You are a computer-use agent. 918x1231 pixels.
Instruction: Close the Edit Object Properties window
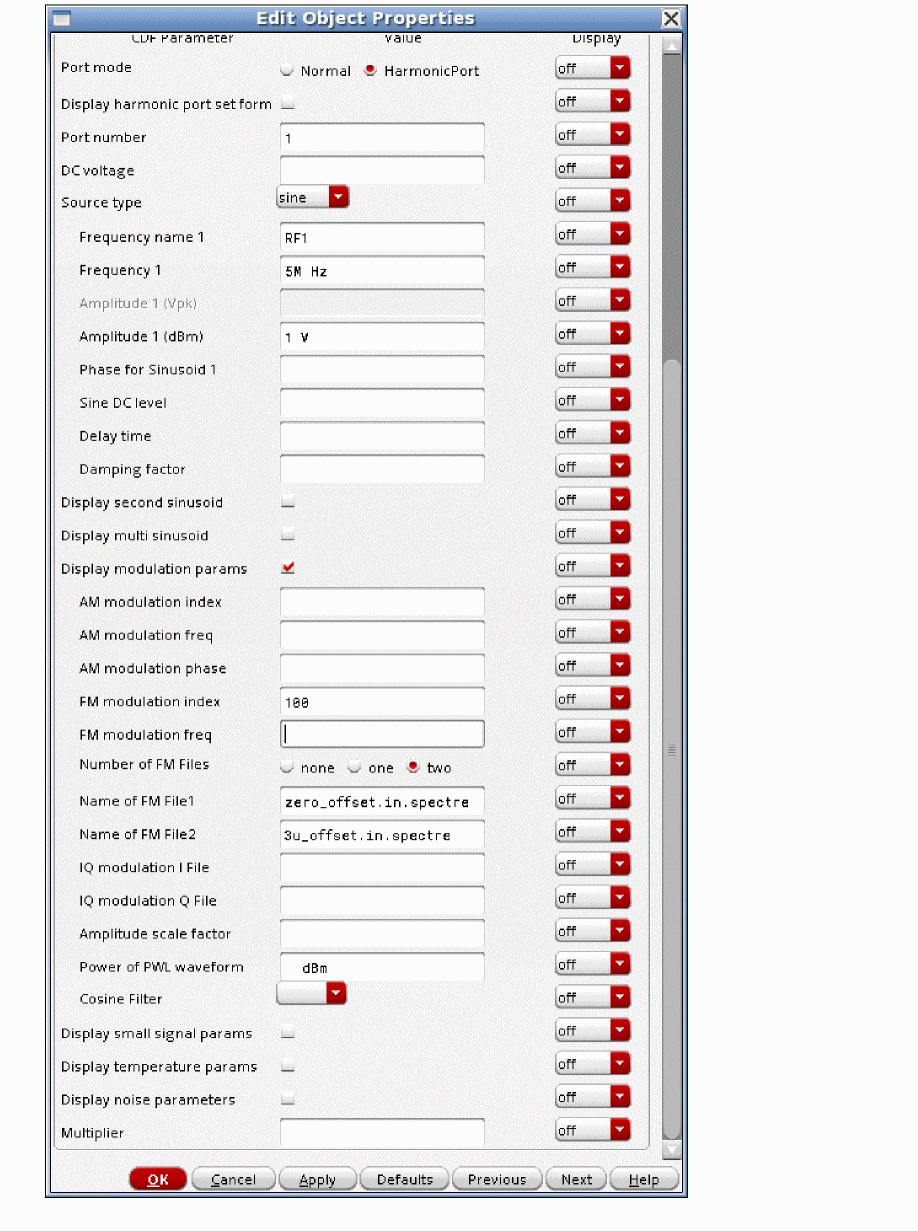(671, 19)
